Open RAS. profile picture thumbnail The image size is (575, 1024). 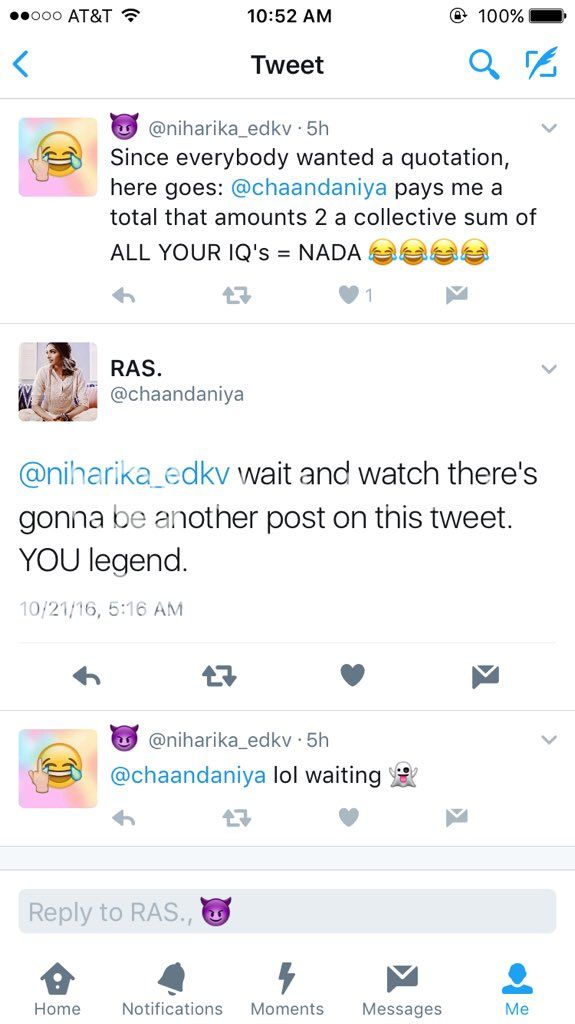[58, 381]
